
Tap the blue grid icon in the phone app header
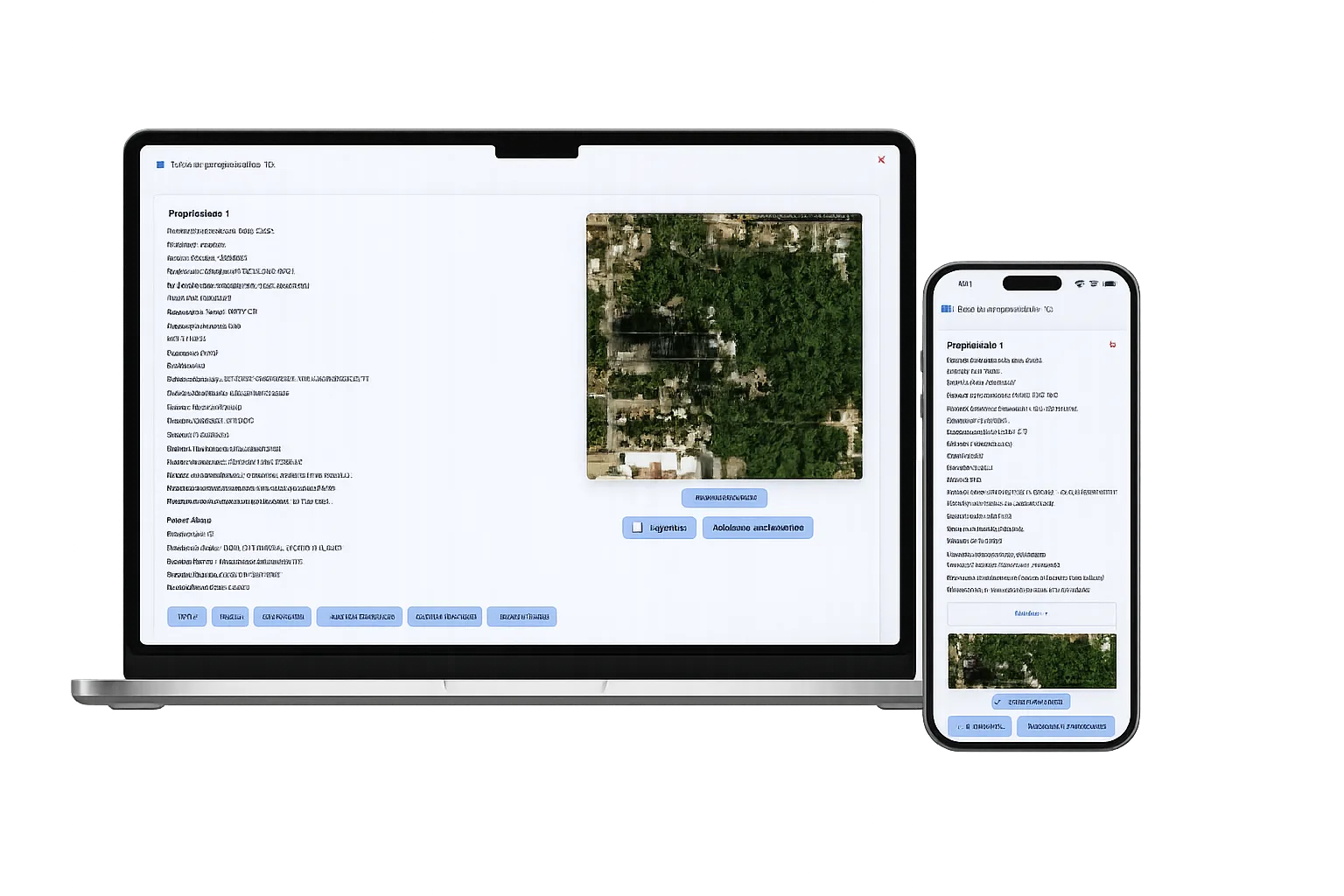click(x=946, y=309)
